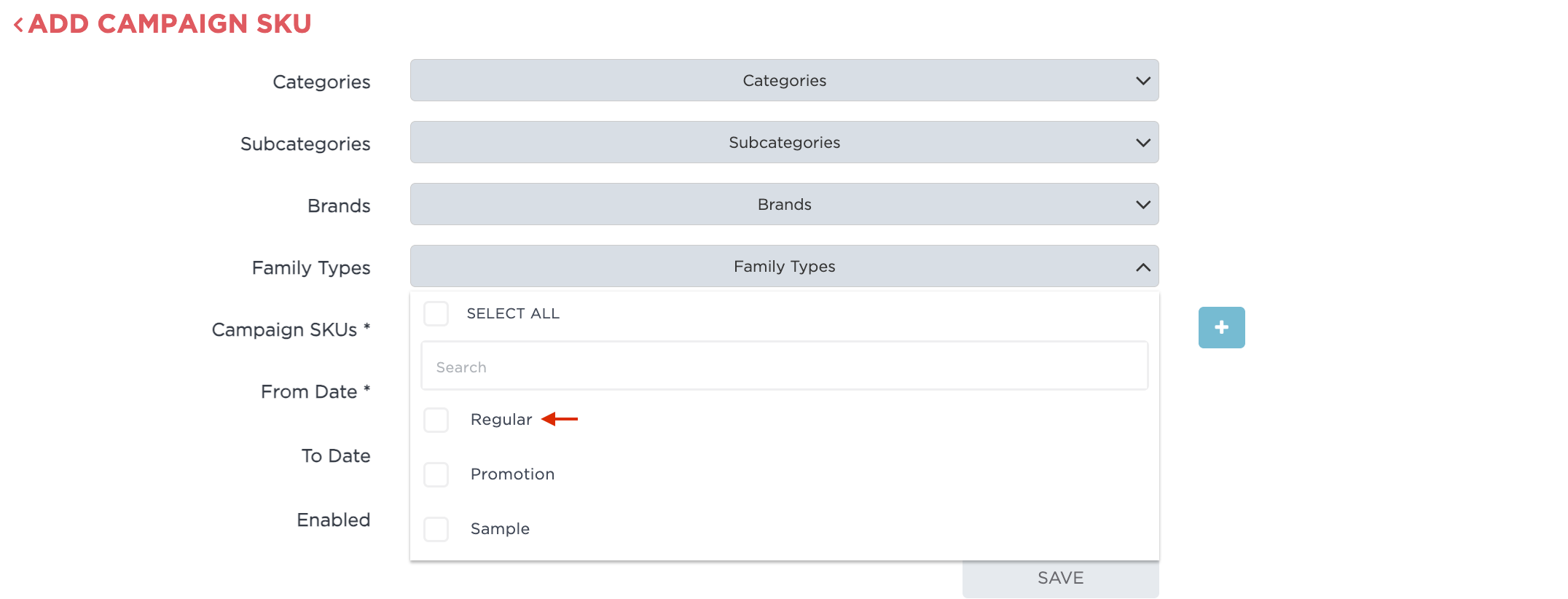Image resolution: width=1568 pixels, height=599 pixels.
Task: Click the upward chevron on Family Types
Action: click(1142, 266)
